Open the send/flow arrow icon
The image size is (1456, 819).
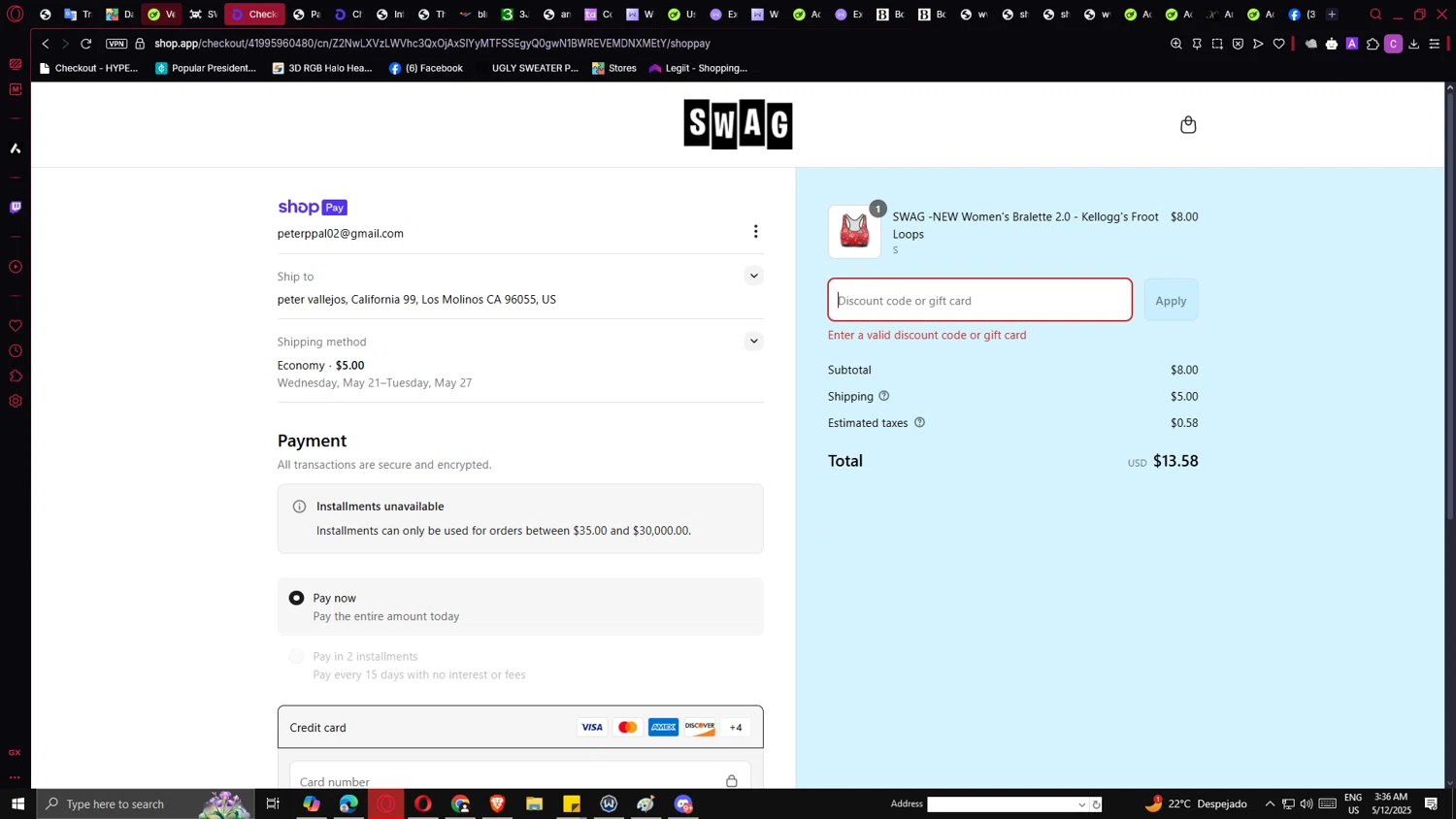coord(1258,44)
